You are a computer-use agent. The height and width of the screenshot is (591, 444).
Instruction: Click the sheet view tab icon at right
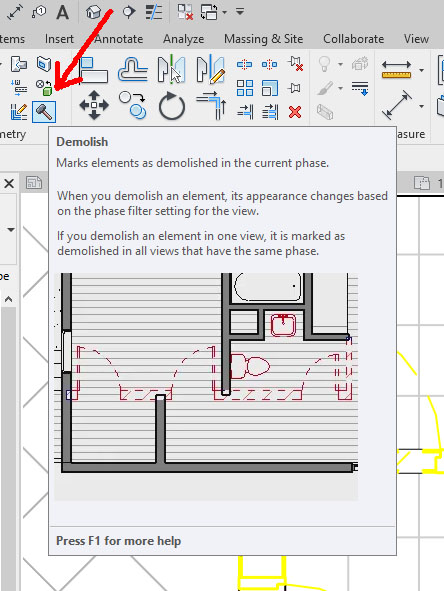click(422, 183)
